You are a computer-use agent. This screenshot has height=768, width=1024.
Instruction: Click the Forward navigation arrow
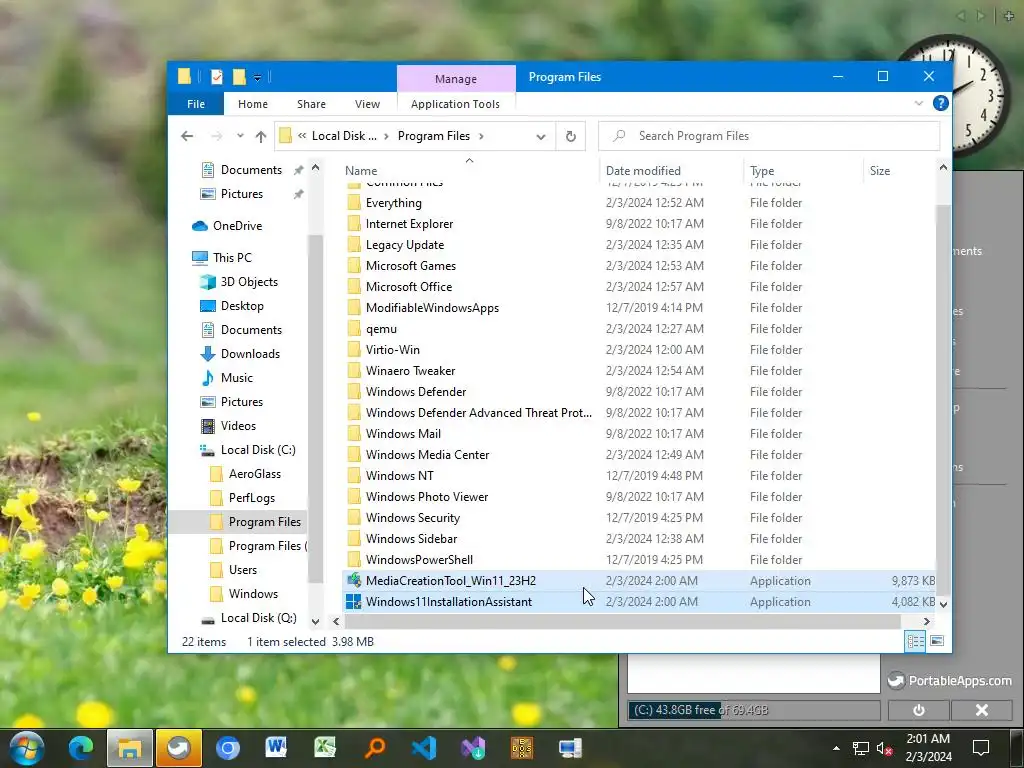(216, 136)
